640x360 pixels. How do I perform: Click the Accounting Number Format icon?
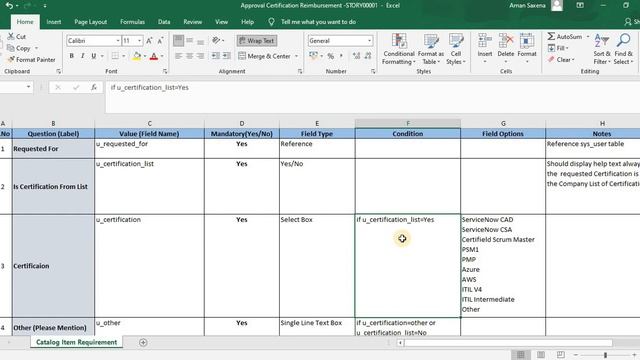pyautogui.click(x=313, y=56)
